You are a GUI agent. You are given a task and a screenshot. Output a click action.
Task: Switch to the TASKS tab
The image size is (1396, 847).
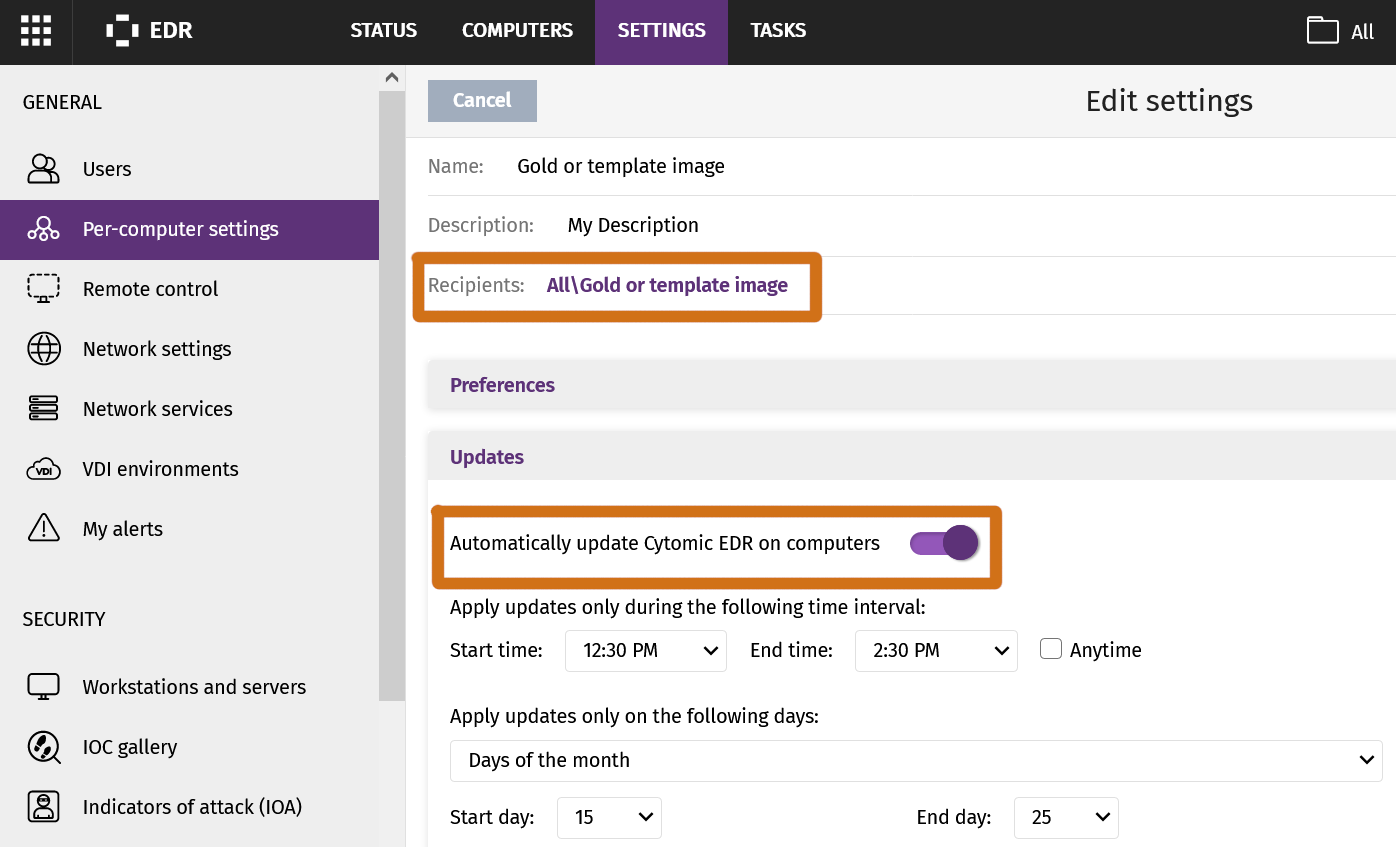[x=778, y=30]
